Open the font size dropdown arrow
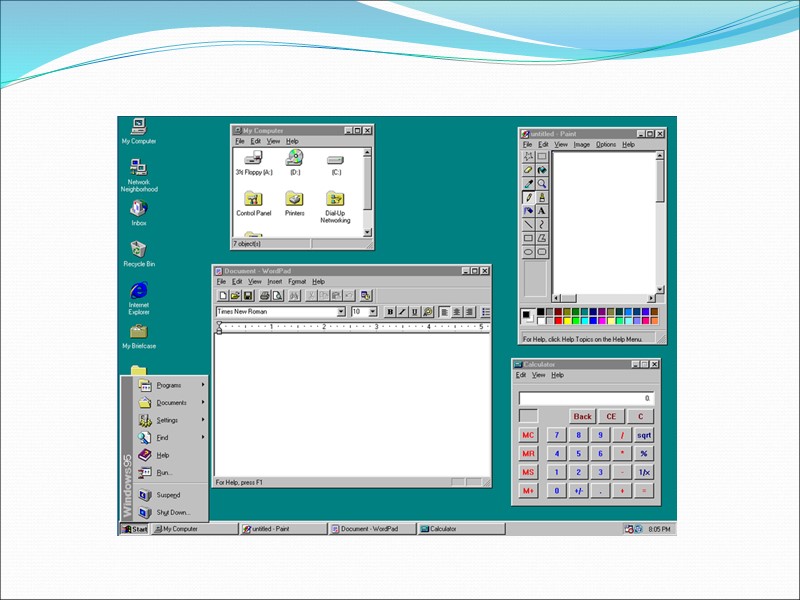This screenshot has height=600, width=800. pyautogui.click(x=373, y=312)
